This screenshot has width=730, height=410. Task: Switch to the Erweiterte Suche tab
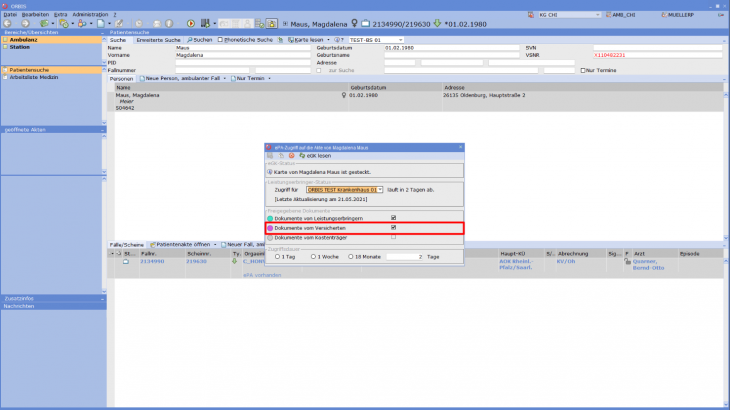click(x=157, y=40)
